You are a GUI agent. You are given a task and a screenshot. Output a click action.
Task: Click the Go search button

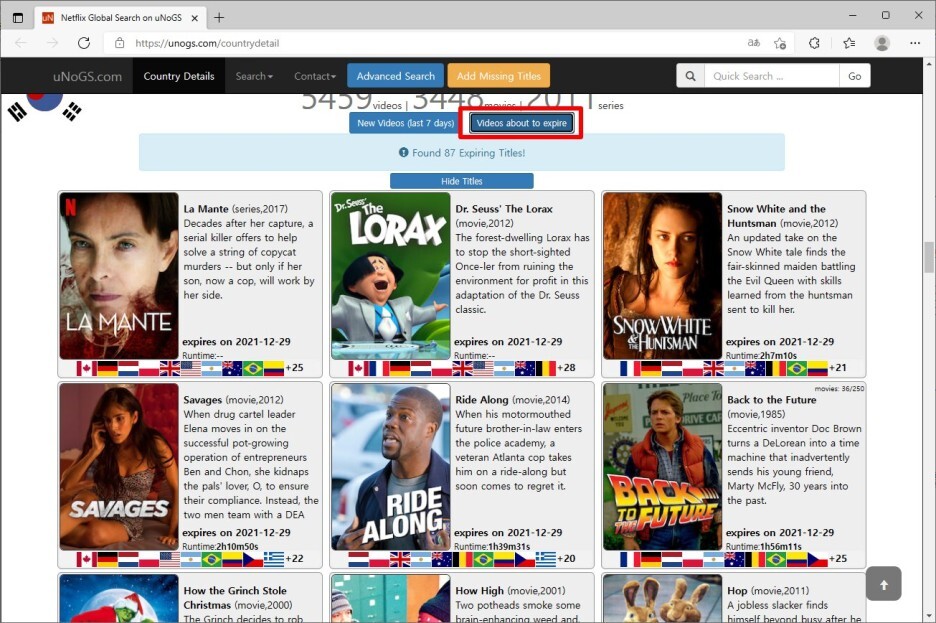coord(855,76)
